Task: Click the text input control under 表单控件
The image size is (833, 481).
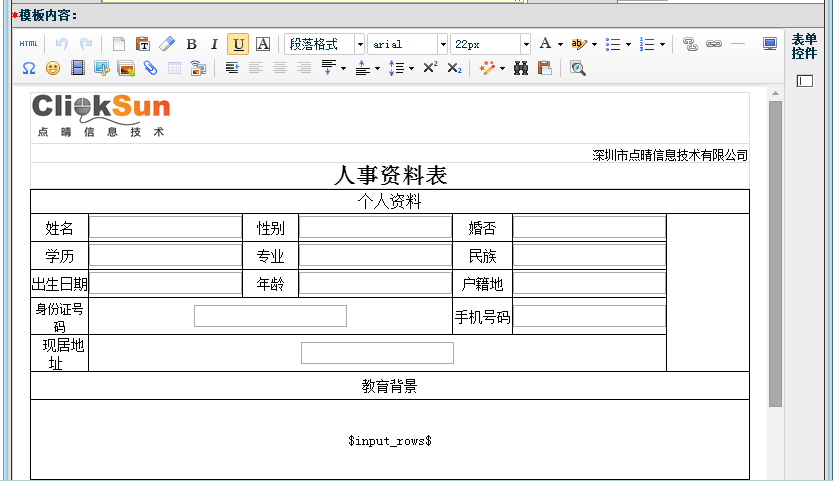Action: [805, 81]
